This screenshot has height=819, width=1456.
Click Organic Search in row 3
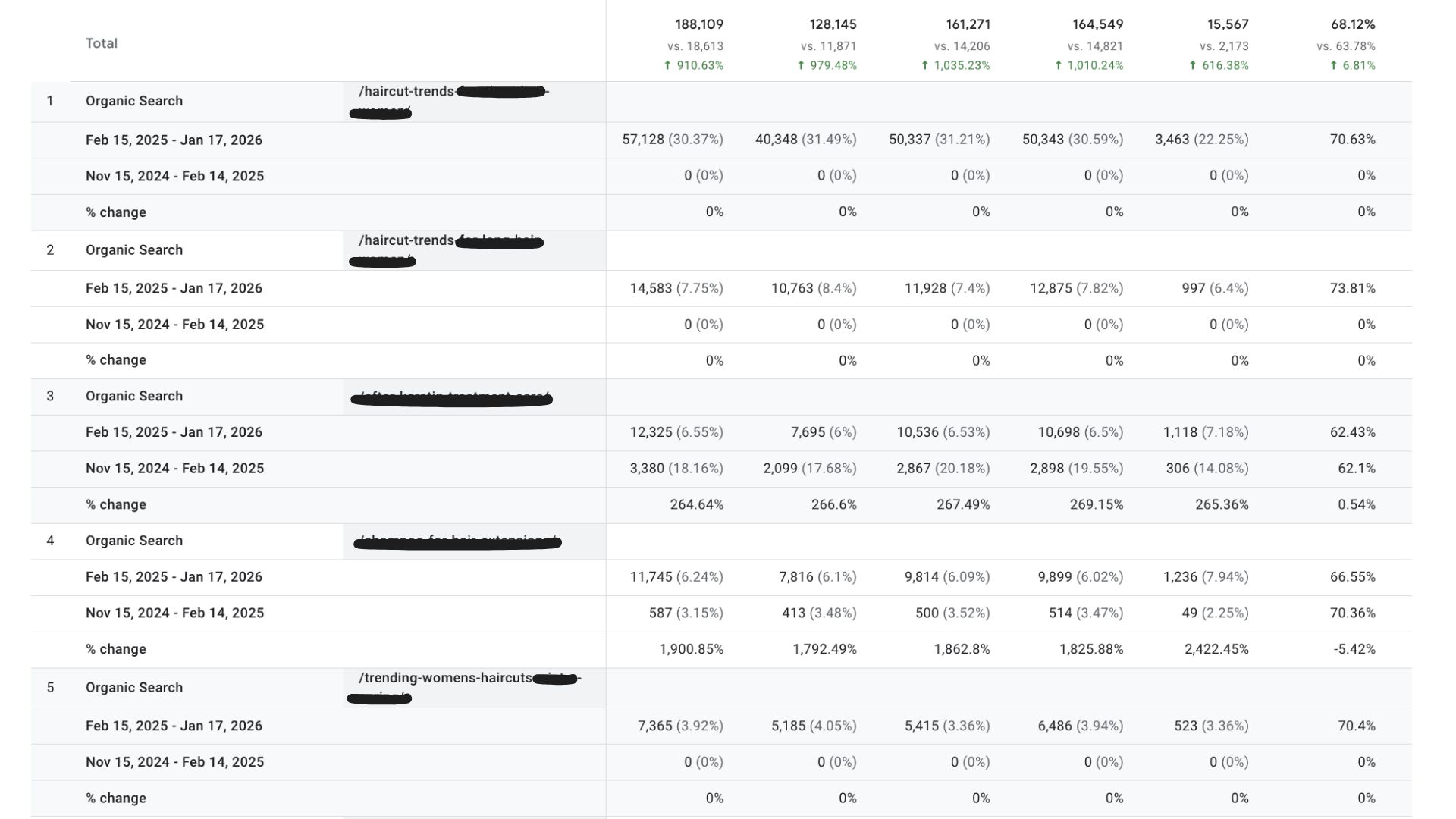(x=134, y=396)
